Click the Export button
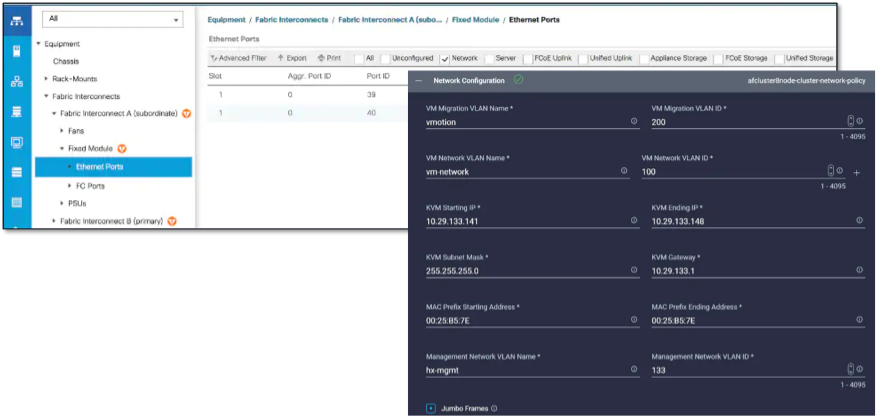The width and height of the screenshot is (879, 418). click(291, 58)
